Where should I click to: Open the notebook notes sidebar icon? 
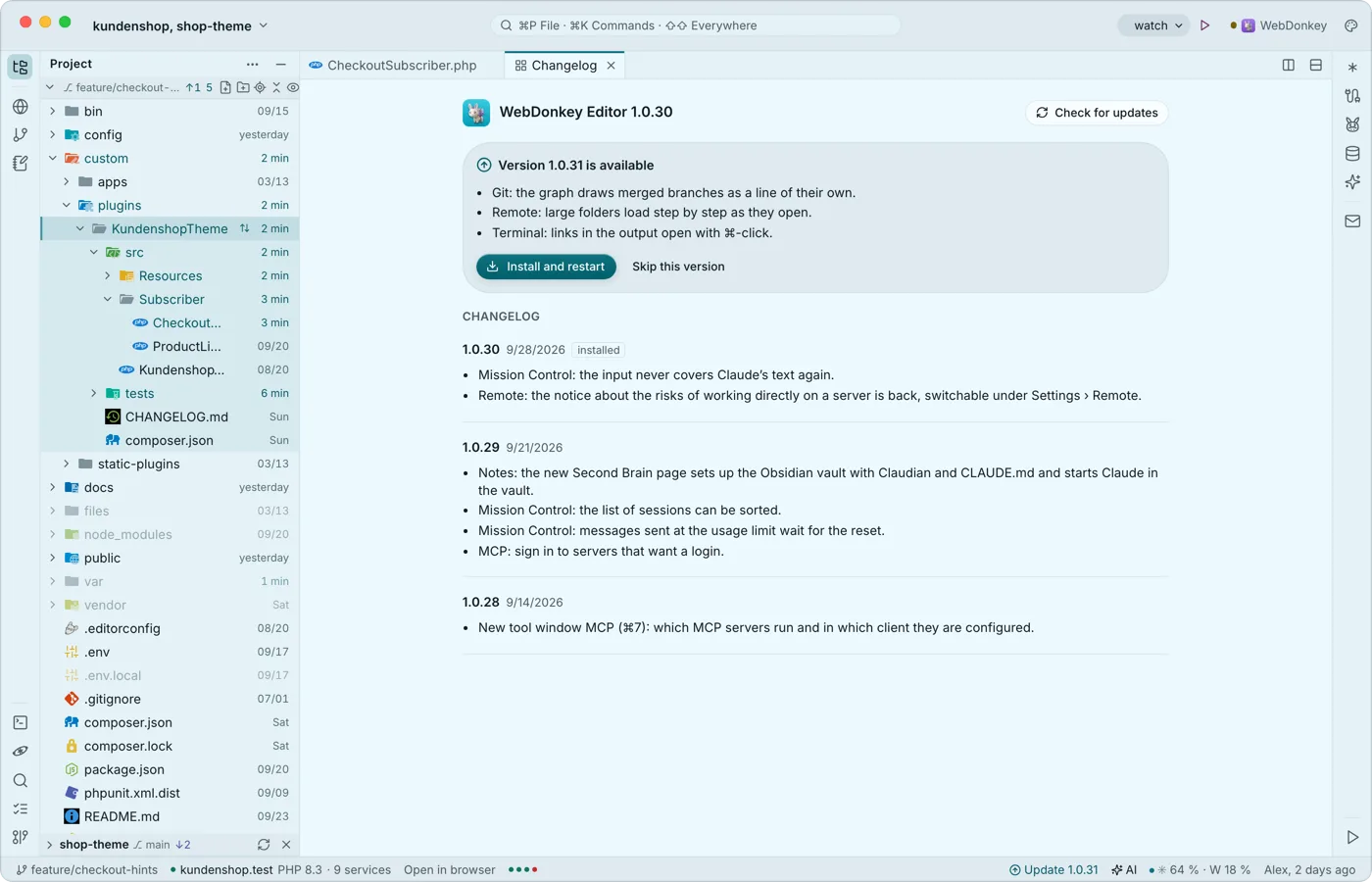coord(21,164)
